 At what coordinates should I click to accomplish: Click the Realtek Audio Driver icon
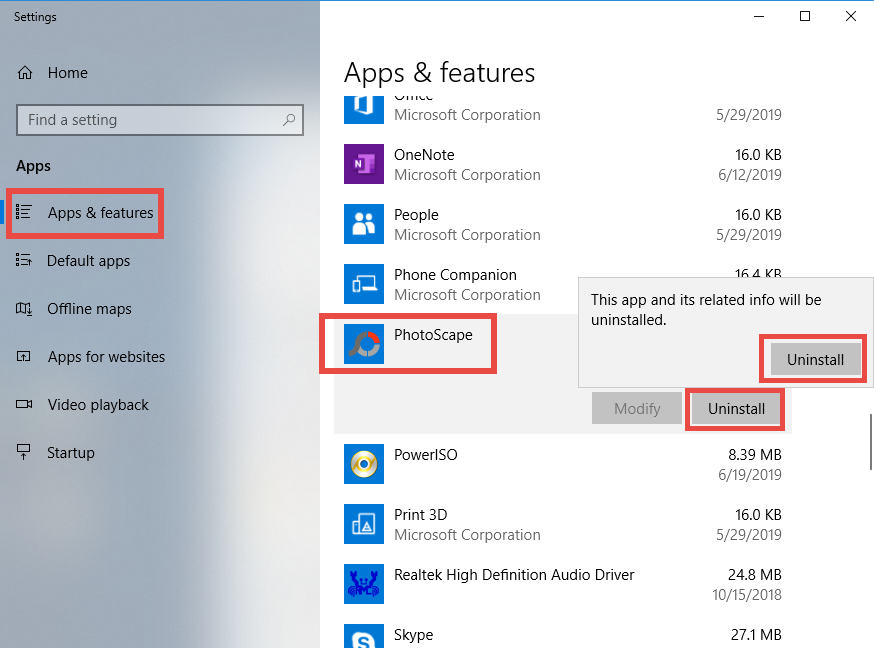pos(364,584)
